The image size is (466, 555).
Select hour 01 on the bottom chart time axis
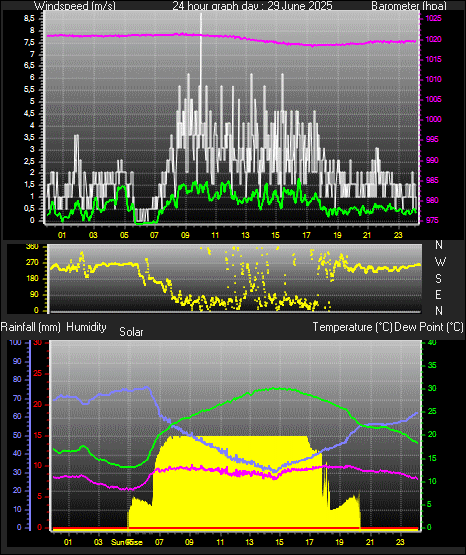[68, 542]
